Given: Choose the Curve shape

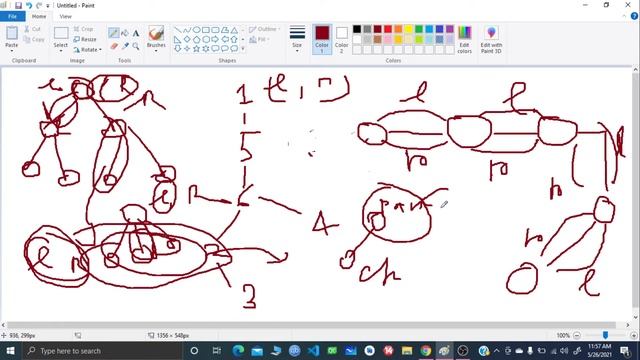Looking at the screenshot, I should coord(187,30).
